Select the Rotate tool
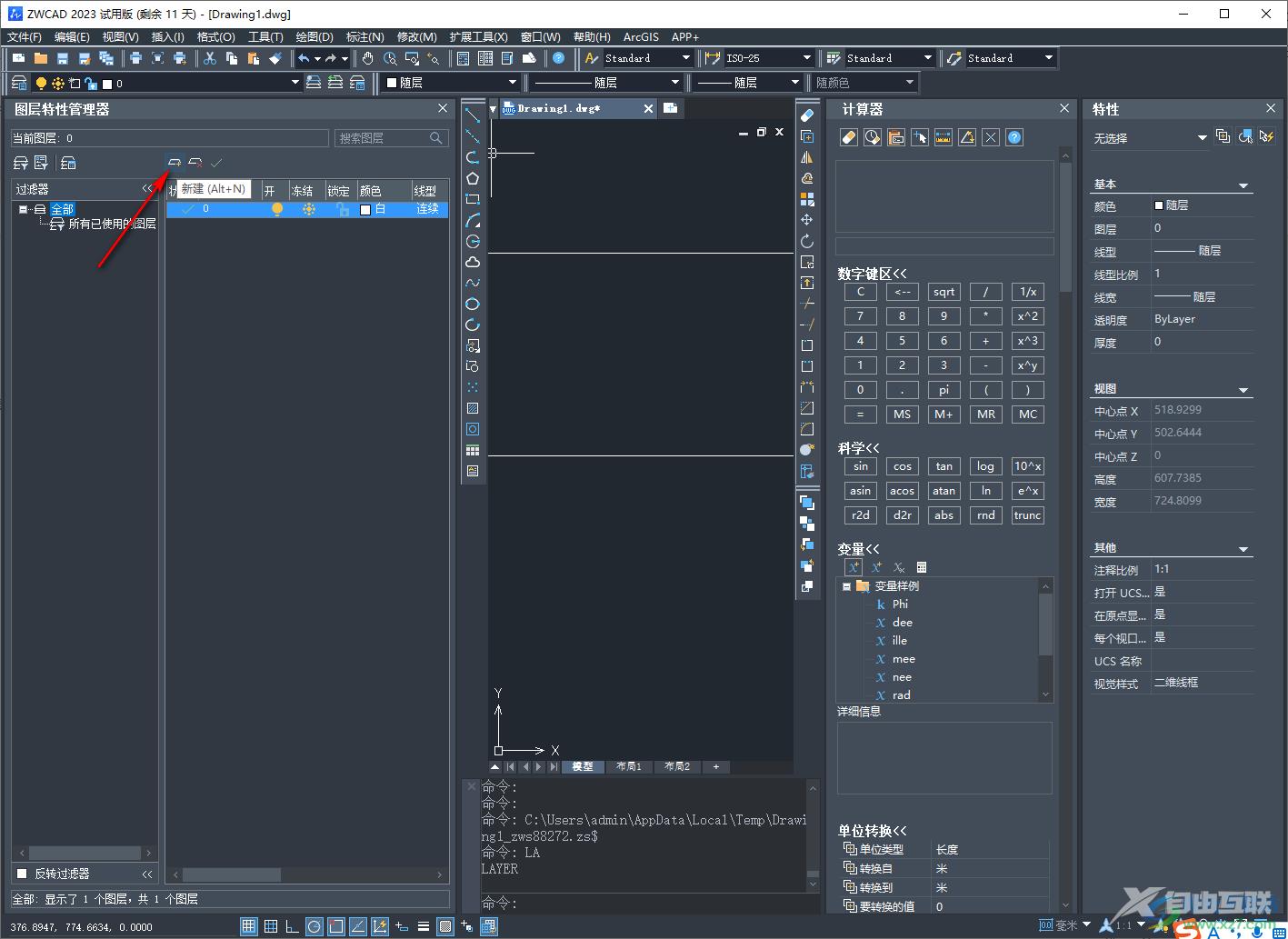The image size is (1288, 939). click(x=806, y=241)
